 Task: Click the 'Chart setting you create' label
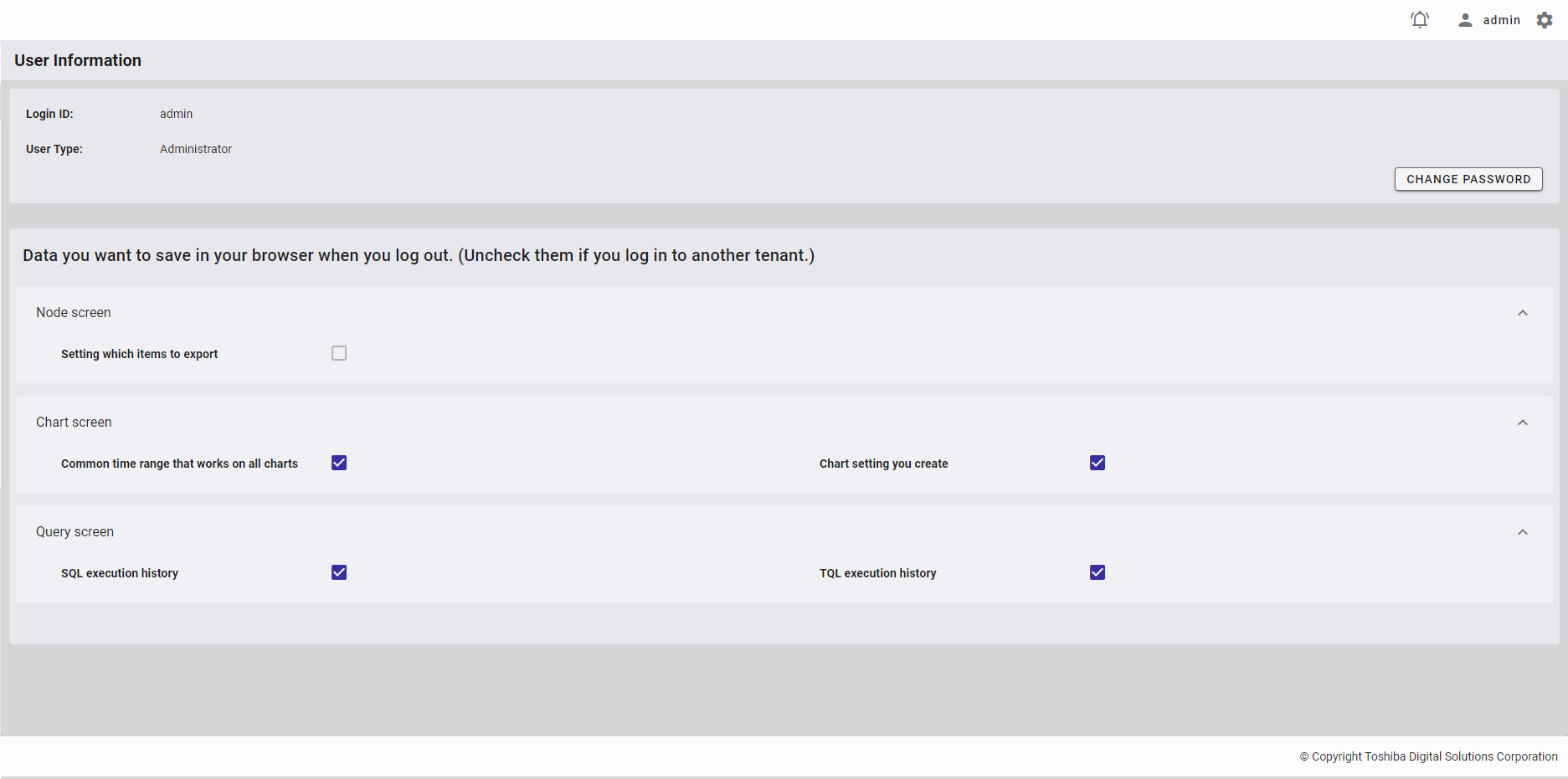click(883, 464)
